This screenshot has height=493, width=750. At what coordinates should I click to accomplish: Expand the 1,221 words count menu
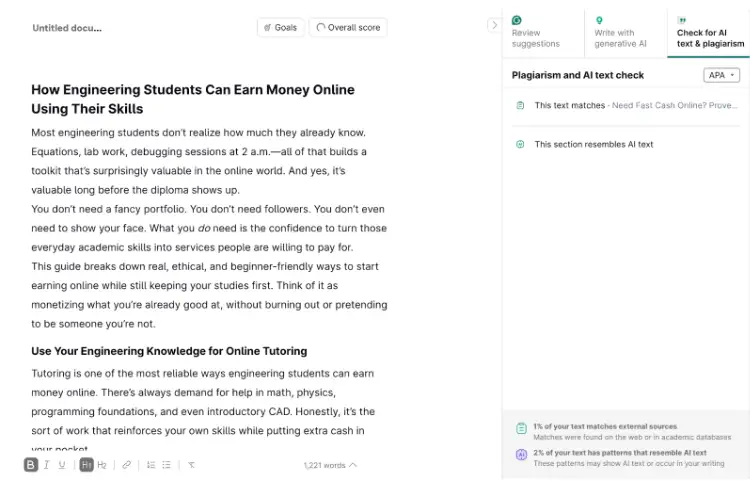(x=330, y=465)
